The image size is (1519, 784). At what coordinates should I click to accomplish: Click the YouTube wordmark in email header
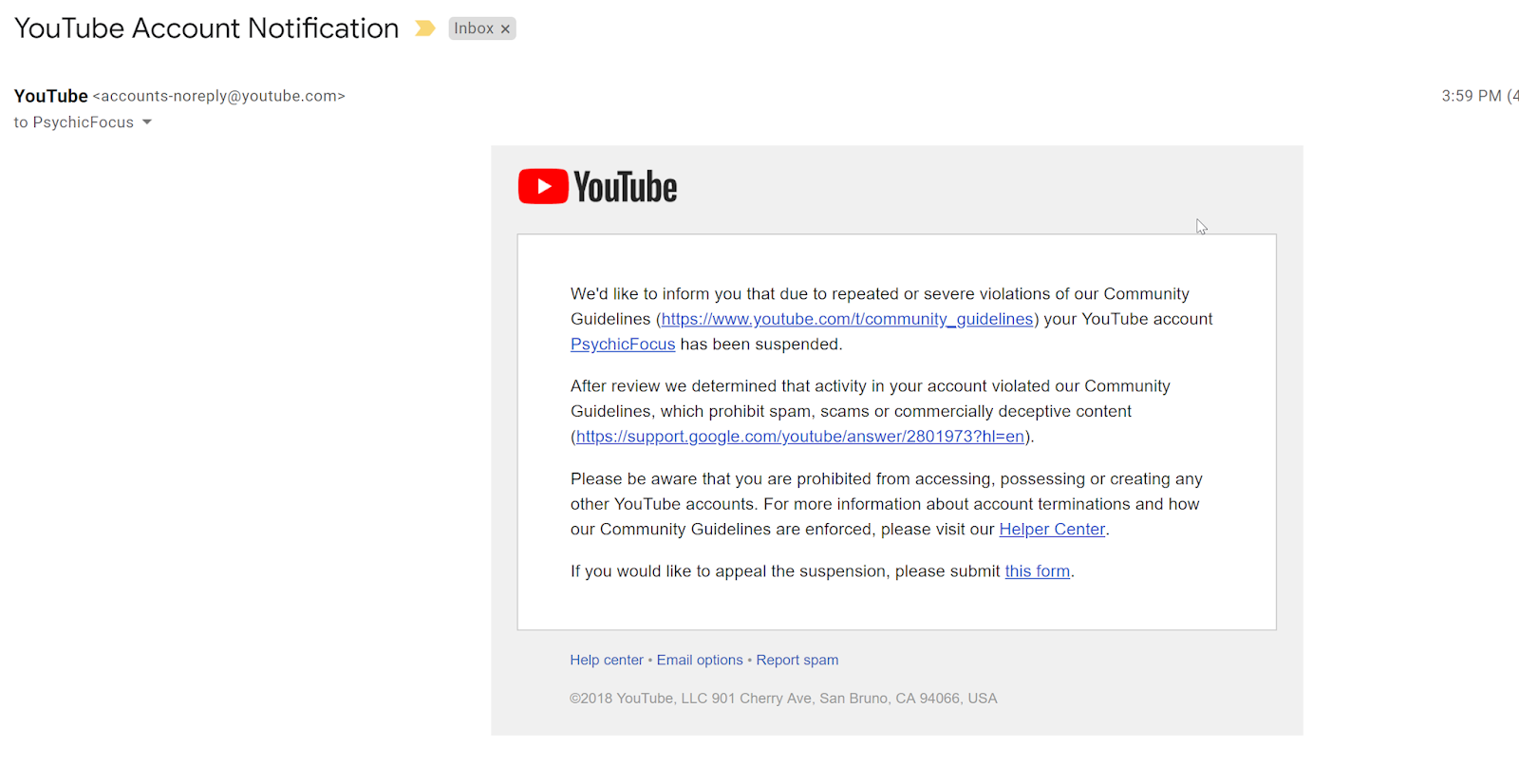click(x=626, y=187)
